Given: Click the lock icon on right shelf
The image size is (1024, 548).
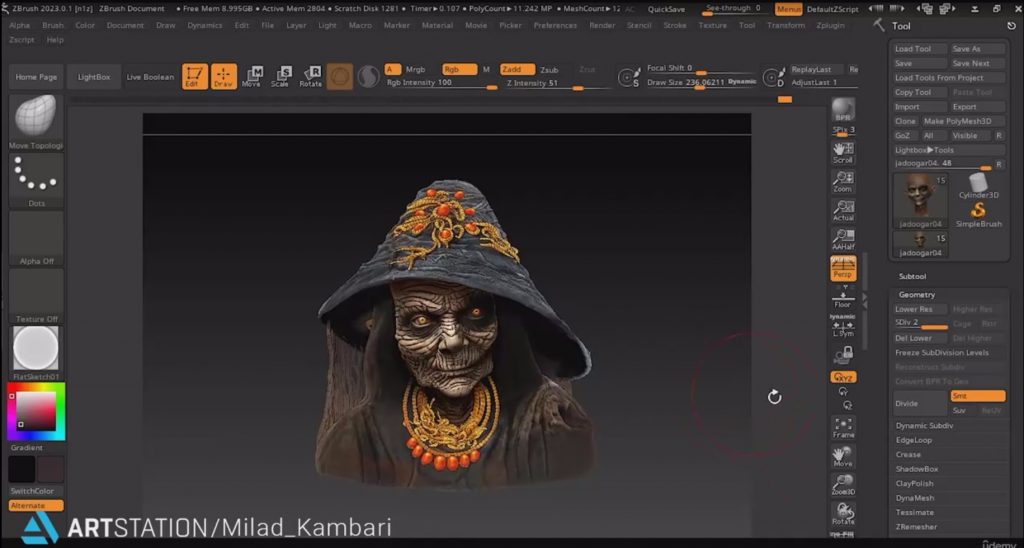Looking at the screenshot, I should click(x=843, y=355).
